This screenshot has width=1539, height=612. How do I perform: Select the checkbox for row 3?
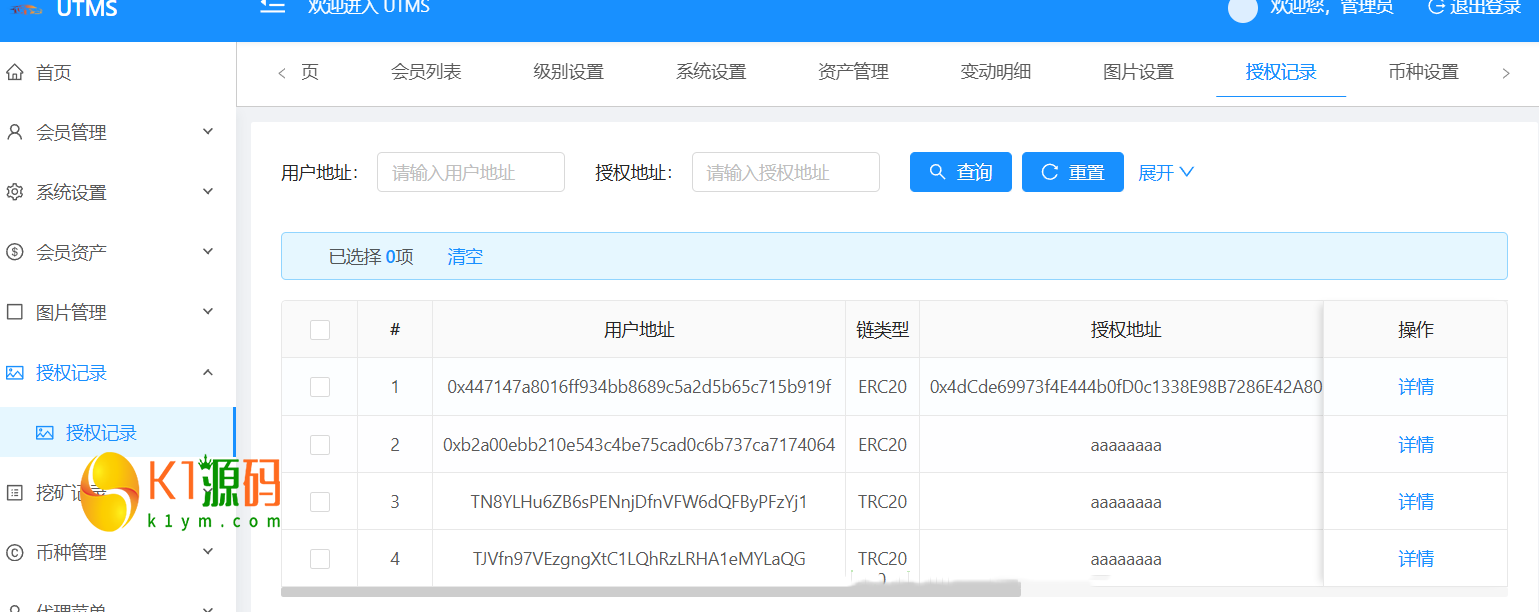pyautogui.click(x=320, y=502)
